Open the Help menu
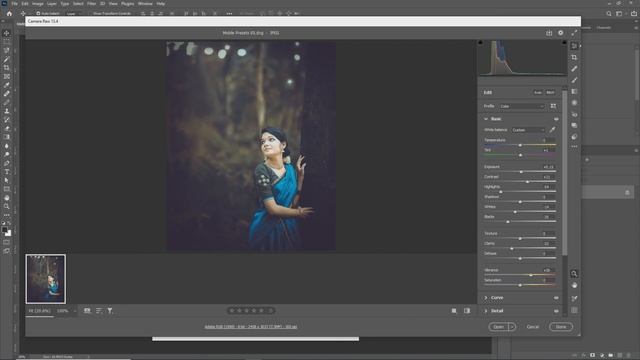640x360 pixels. click(161, 4)
